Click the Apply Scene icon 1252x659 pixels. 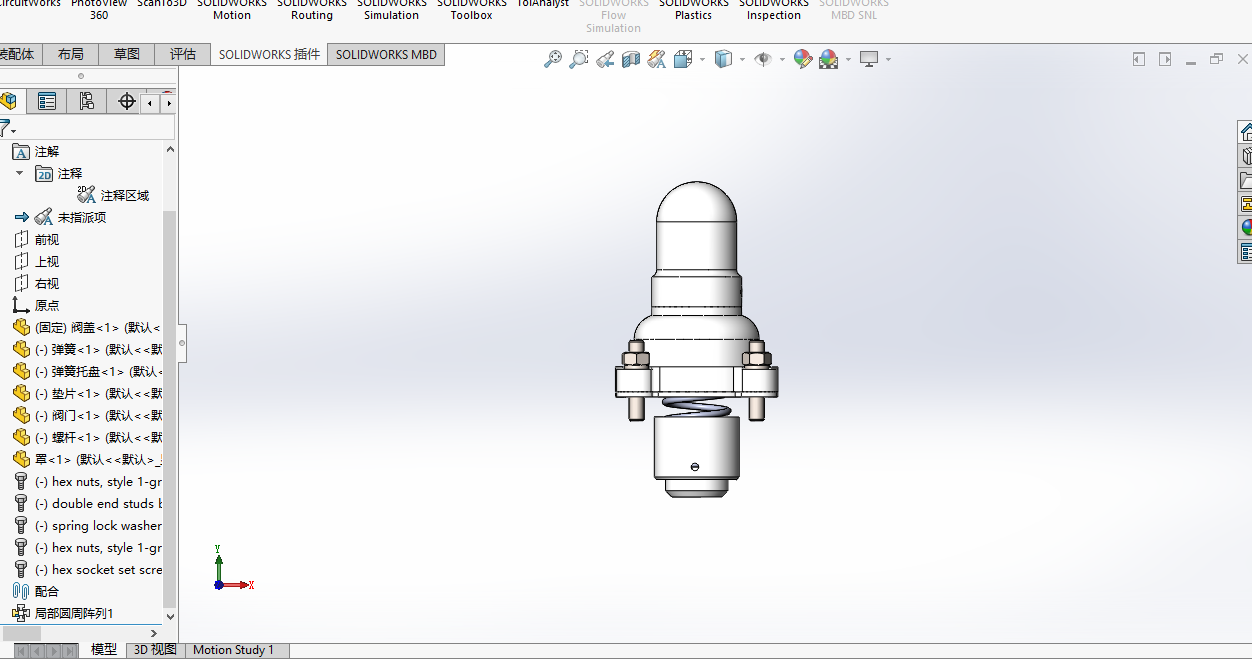coord(826,59)
